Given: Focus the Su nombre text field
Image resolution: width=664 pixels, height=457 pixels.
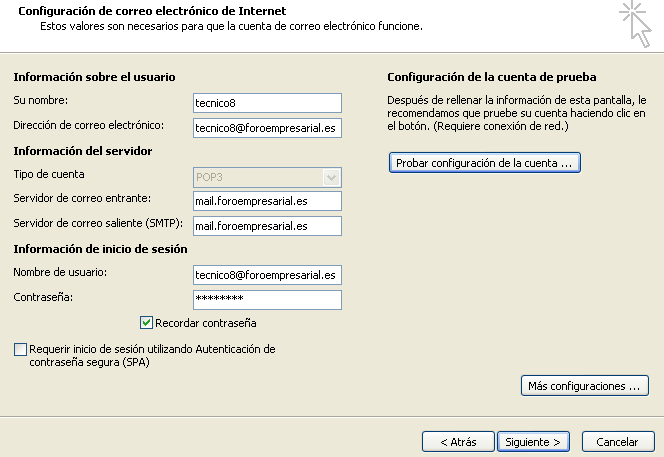Looking at the screenshot, I should (x=267, y=103).
